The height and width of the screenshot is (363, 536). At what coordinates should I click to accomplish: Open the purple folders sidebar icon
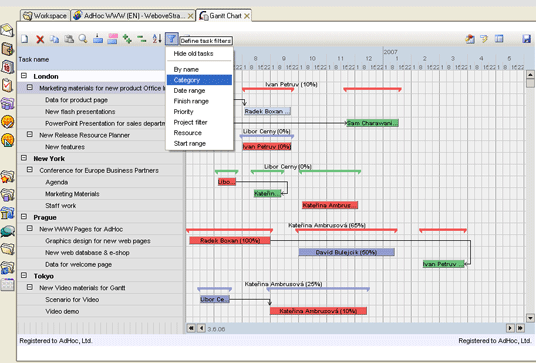click(x=8, y=103)
